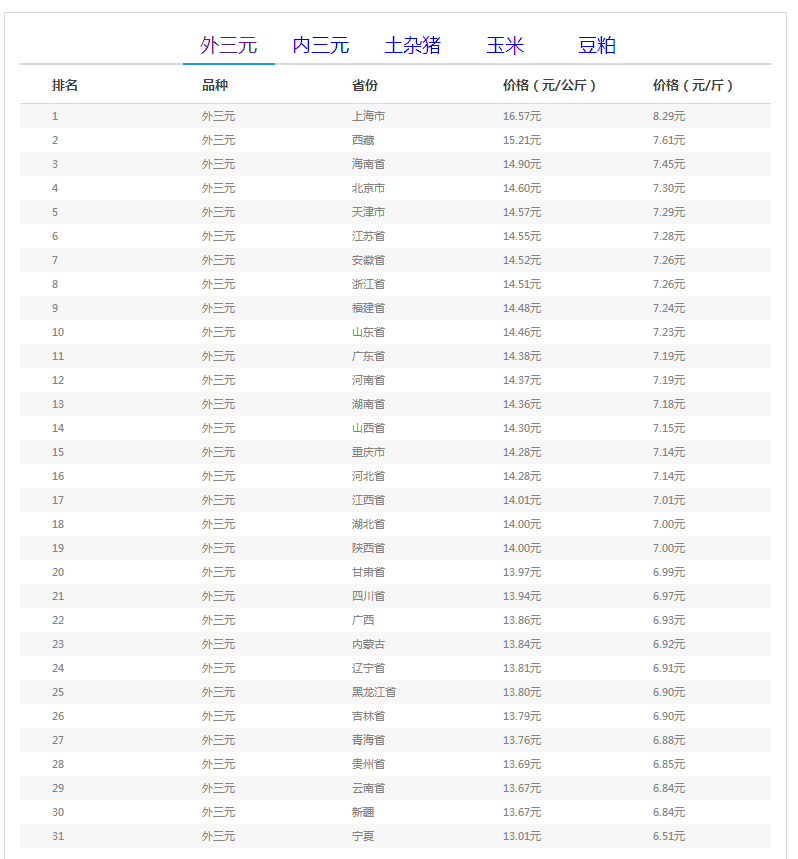Viewport: 798px width, 859px height.
Task: Select 上海市 in the province column
Action: [368, 116]
